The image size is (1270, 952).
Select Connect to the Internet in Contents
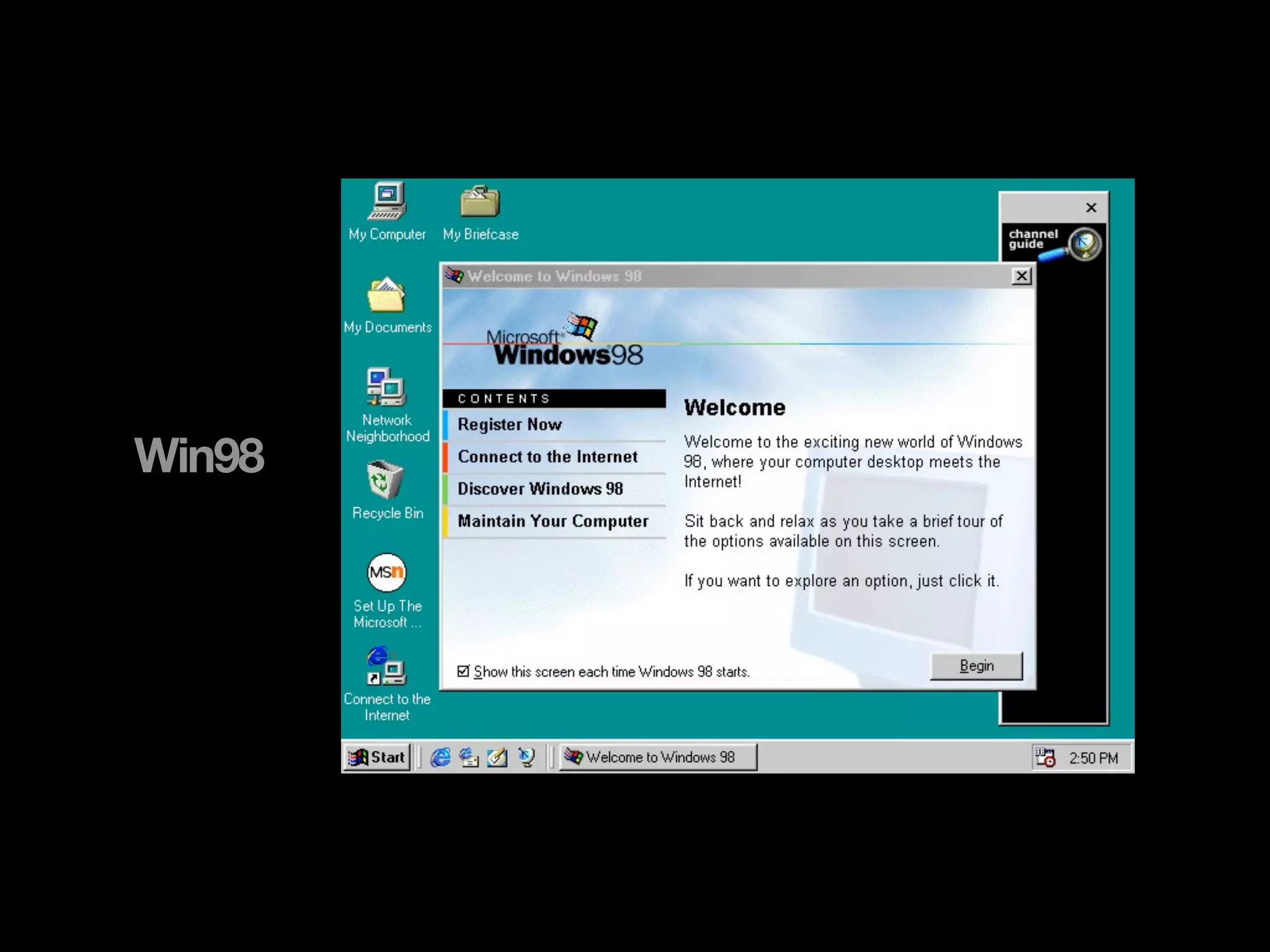(x=554, y=457)
